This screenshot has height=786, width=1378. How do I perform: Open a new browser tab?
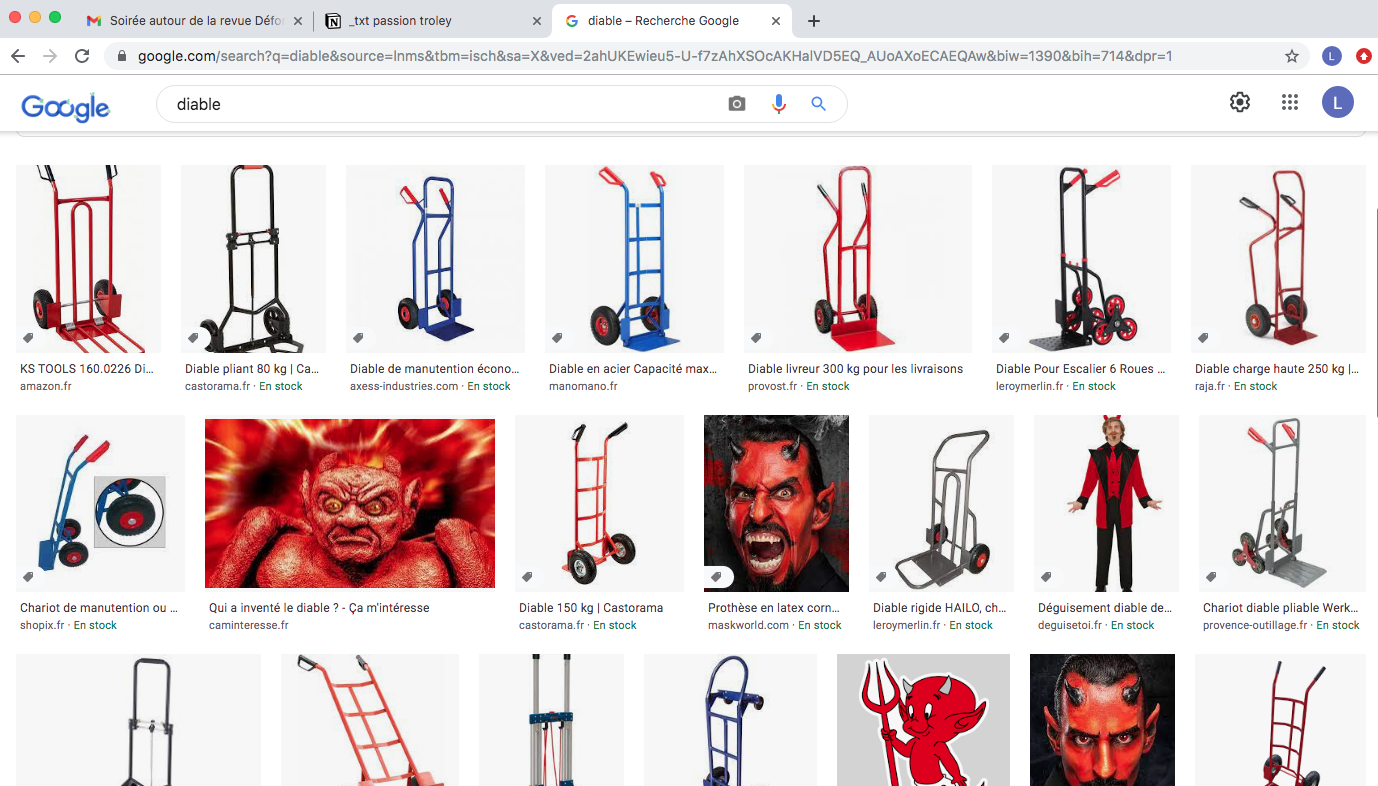tap(814, 21)
